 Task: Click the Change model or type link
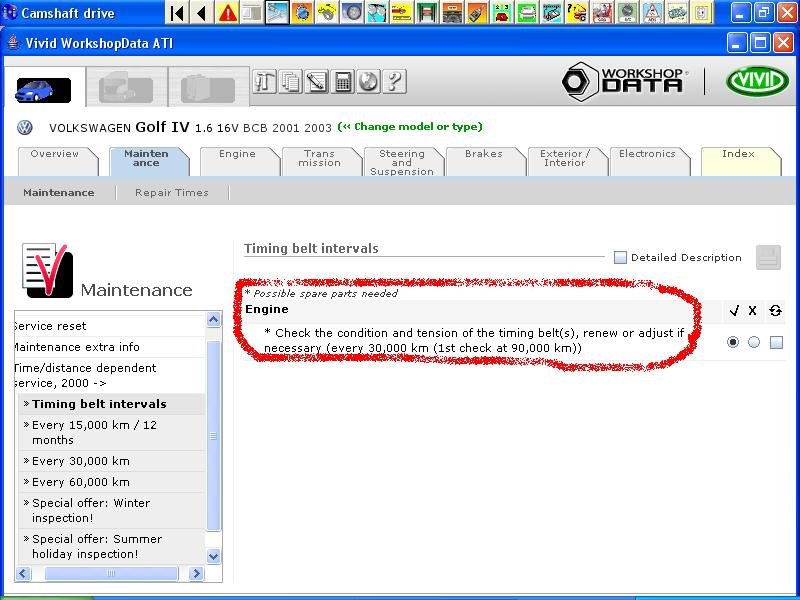tap(410, 127)
